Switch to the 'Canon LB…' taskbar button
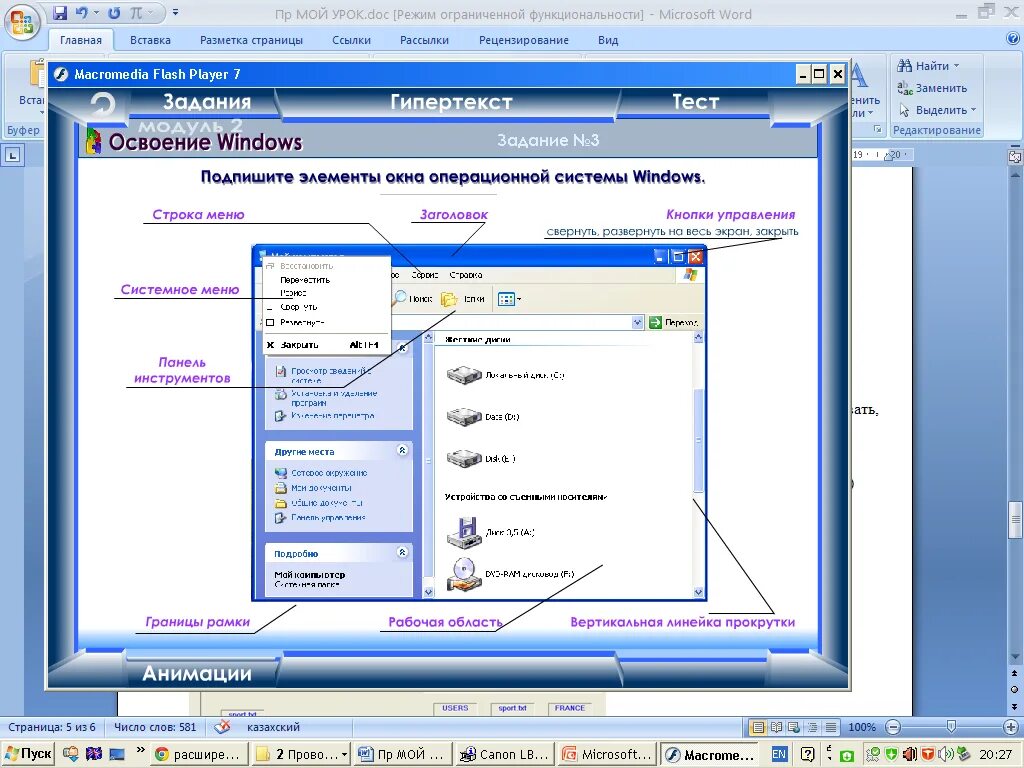Screen dimensions: 1024x768 504,754
